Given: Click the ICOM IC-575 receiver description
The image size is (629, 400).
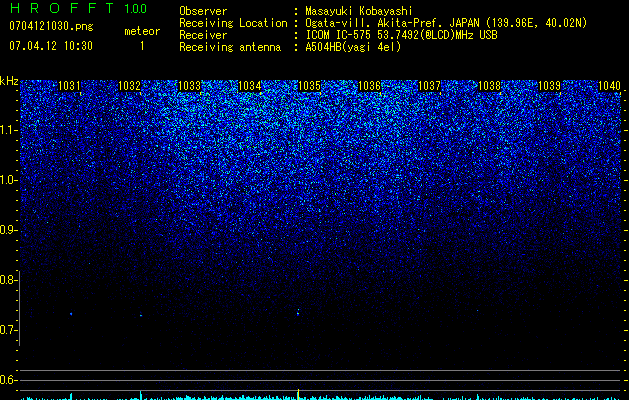Looking at the screenshot, I should click(x=401, y=35).
